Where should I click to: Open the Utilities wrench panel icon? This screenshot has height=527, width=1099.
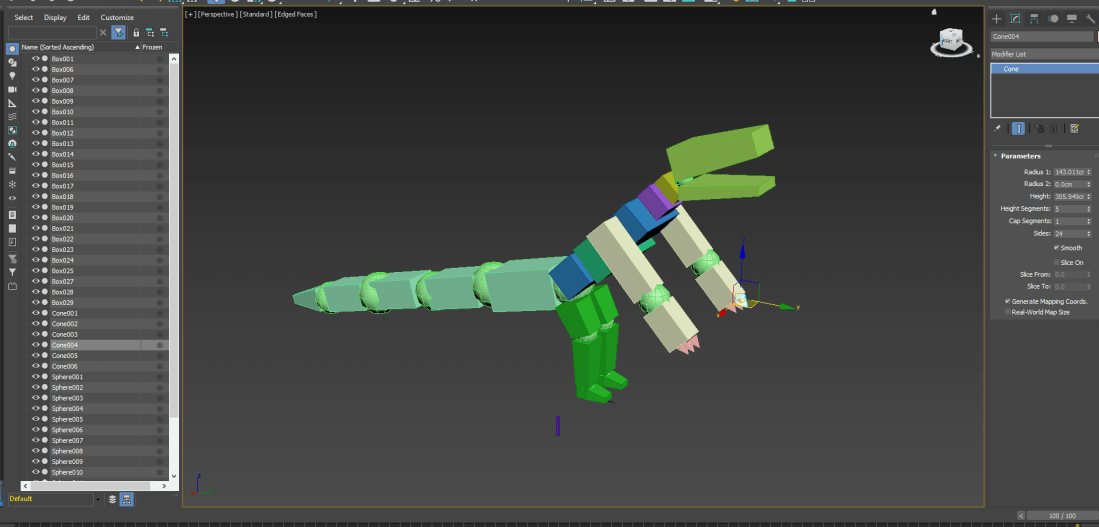(x=1090, y=19)
